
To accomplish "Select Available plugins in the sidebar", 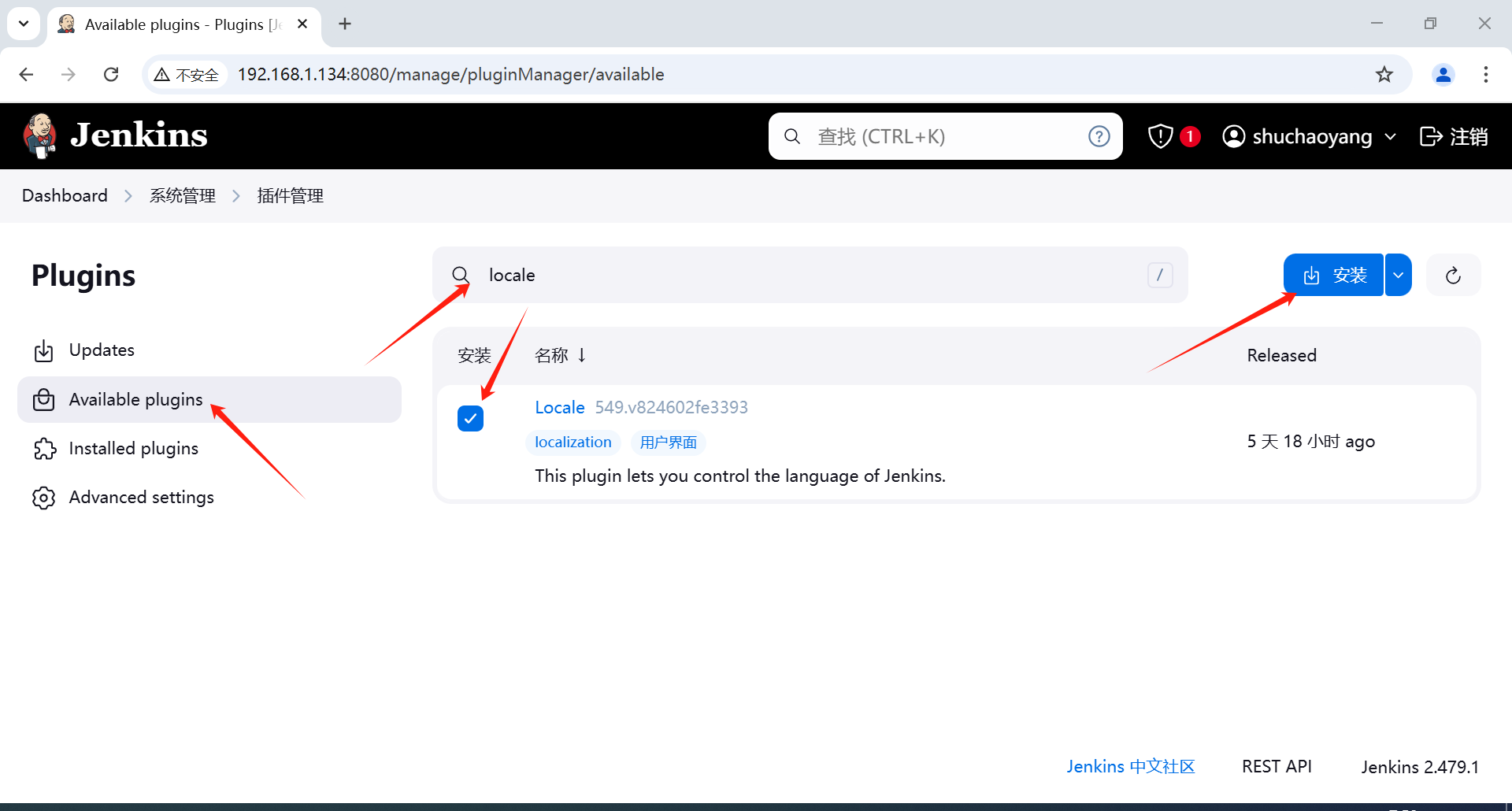I will point(209,399).
